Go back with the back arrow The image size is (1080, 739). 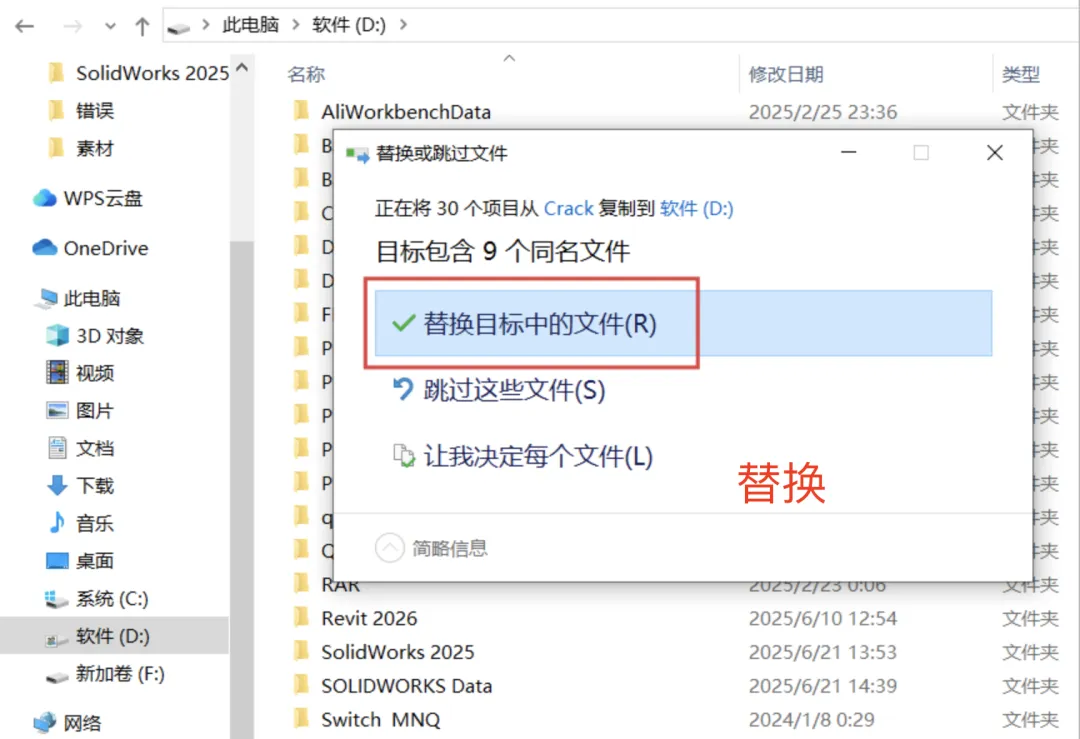(25, 26)
